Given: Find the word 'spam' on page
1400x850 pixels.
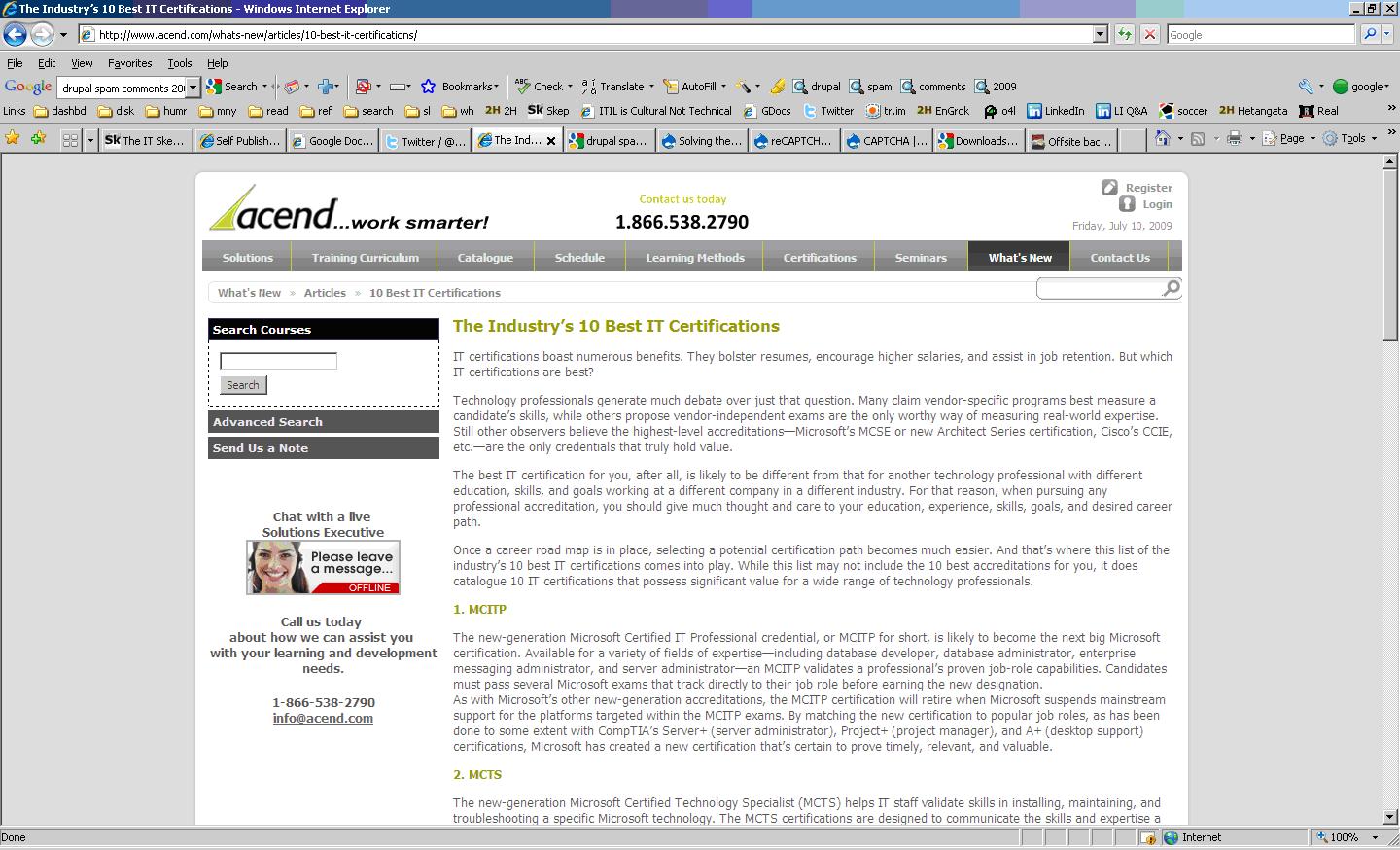Looking at the screenshot, I should pyautogui.click(x=870, y=87).
